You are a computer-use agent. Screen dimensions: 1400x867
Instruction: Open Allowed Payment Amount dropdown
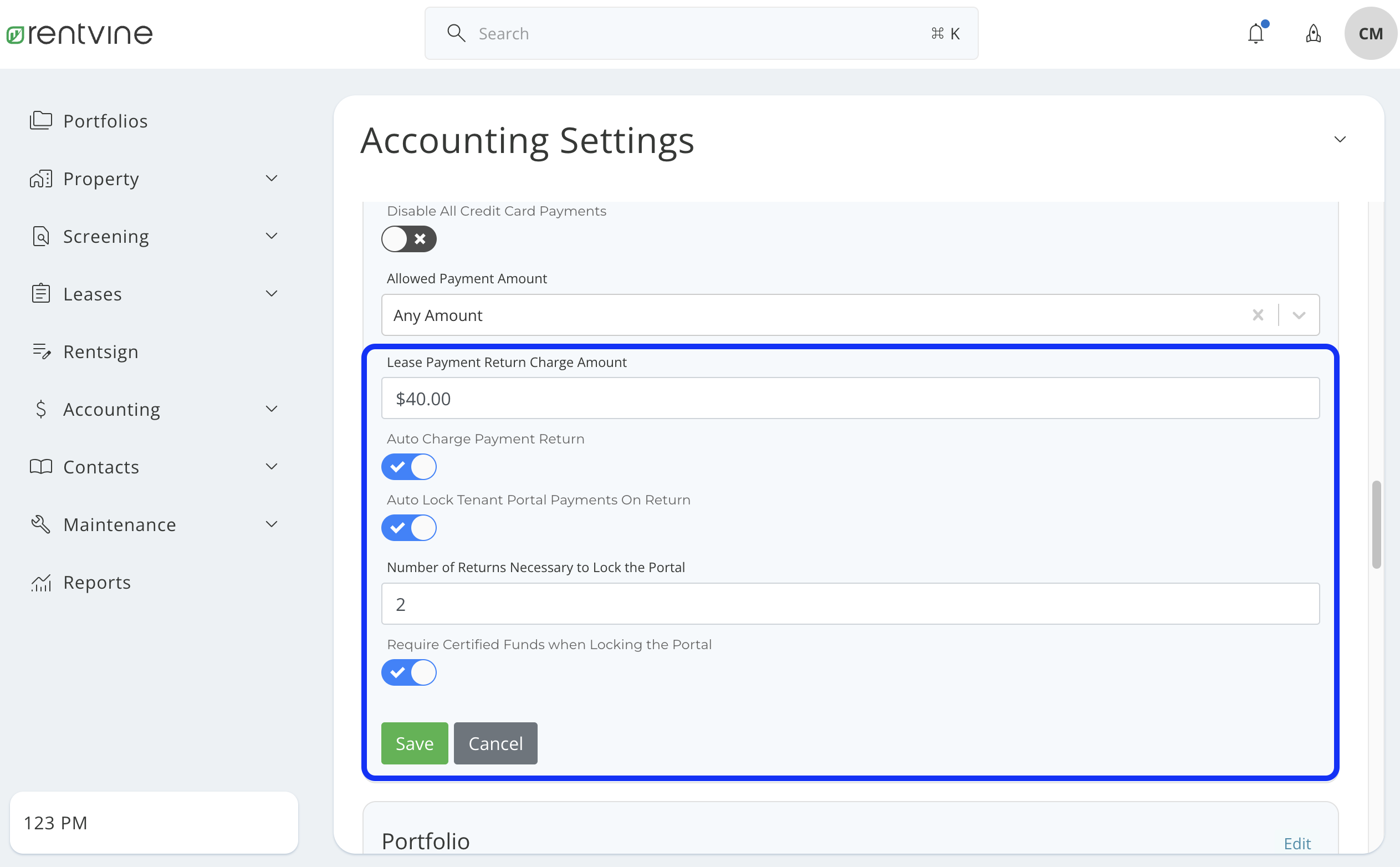[x=1299, y=315]
